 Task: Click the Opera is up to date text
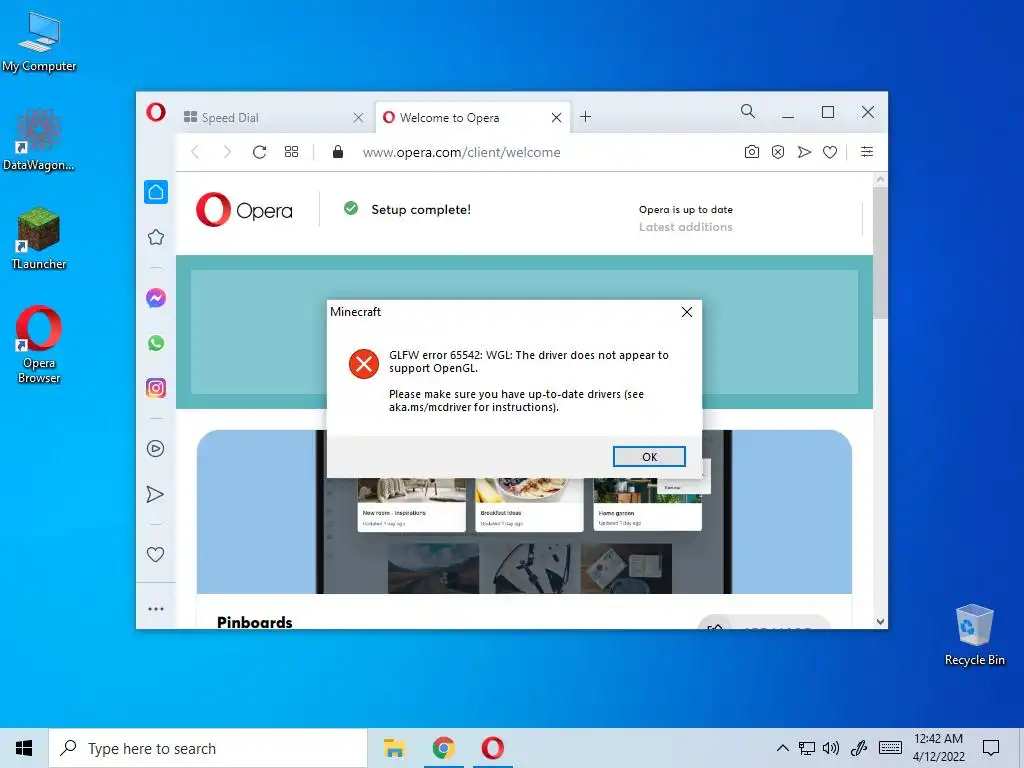[x=685, y=210]
